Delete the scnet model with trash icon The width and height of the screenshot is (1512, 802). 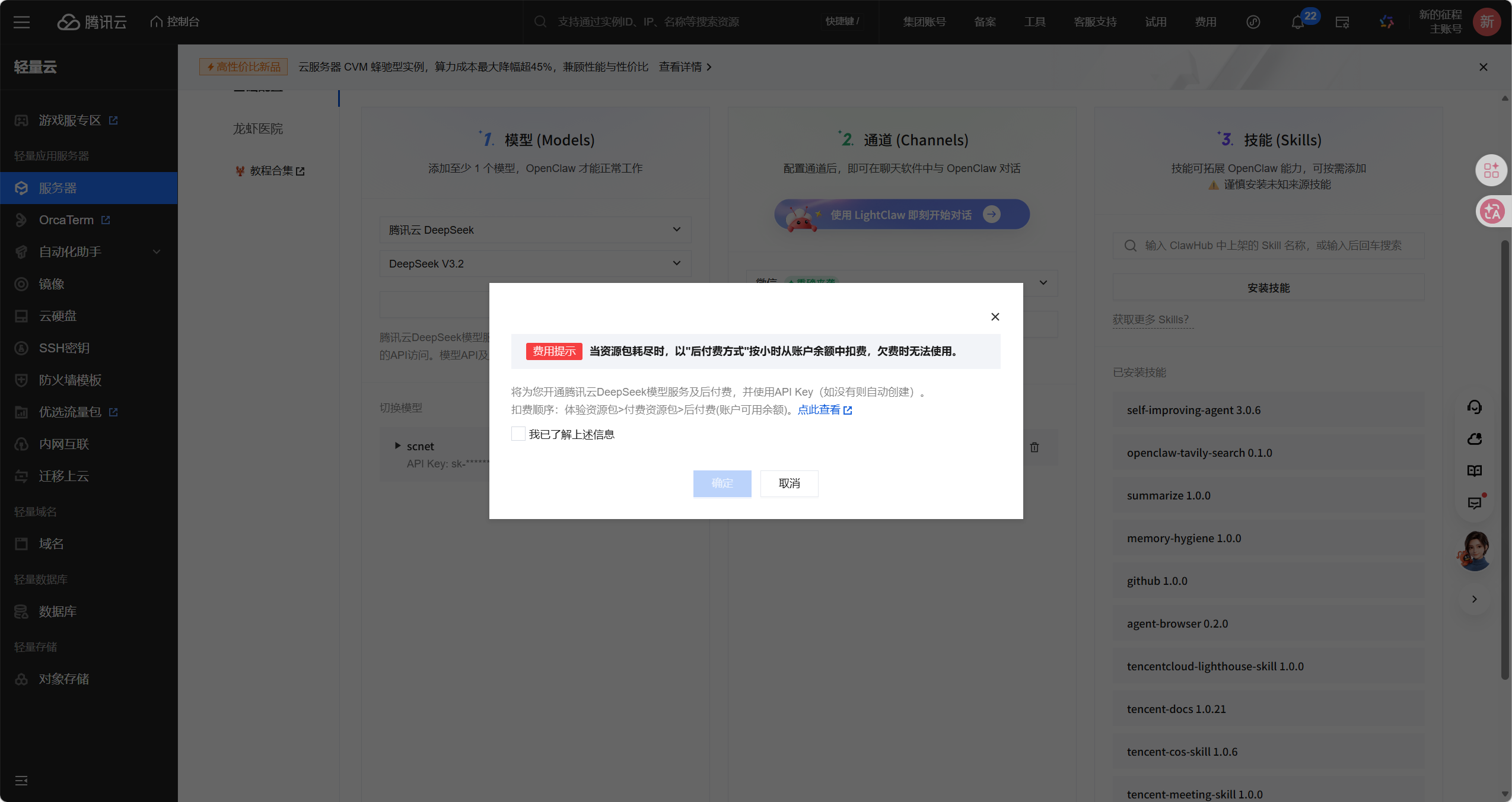coord(1034,447)
